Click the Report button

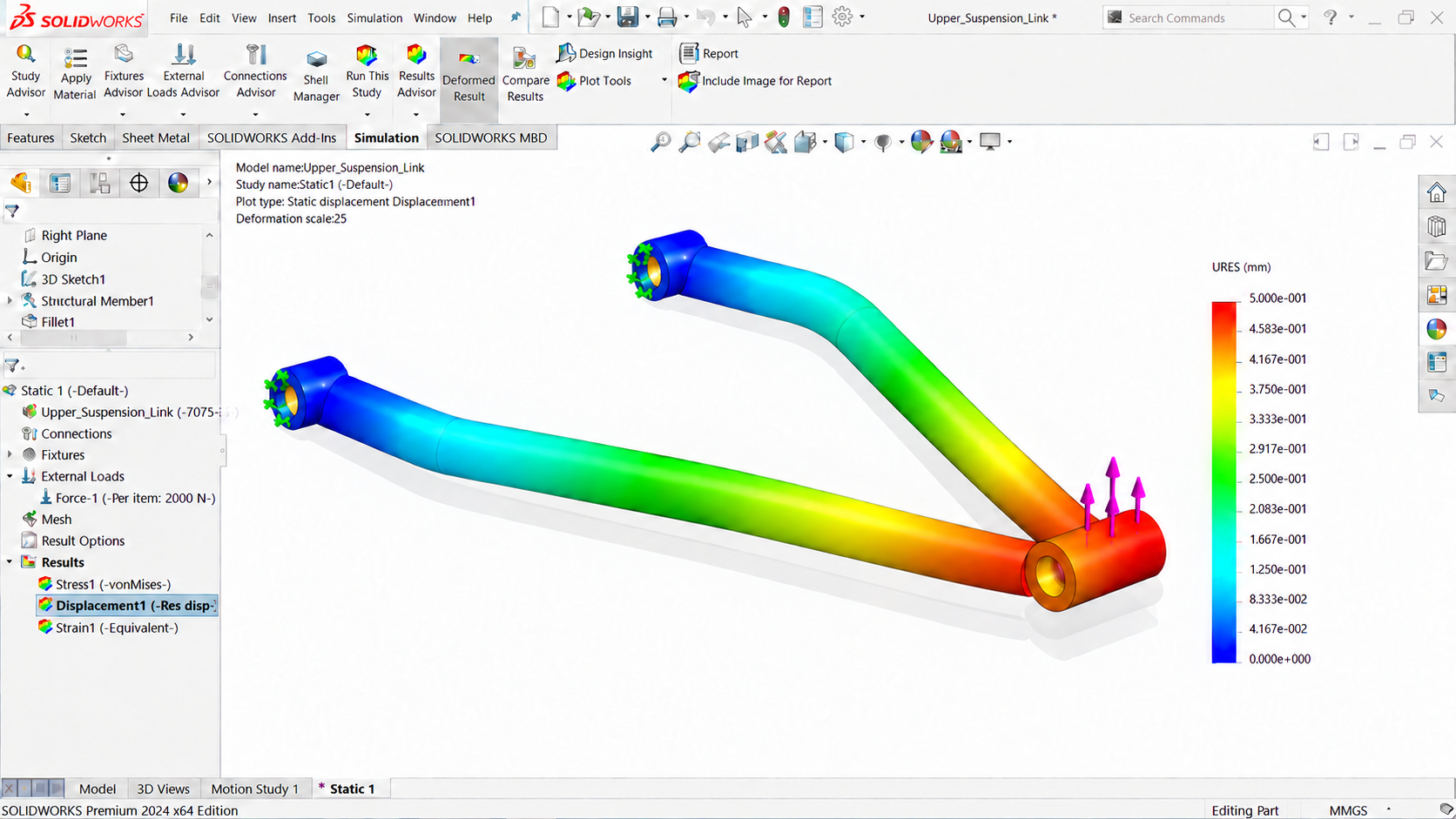[709, 53]
